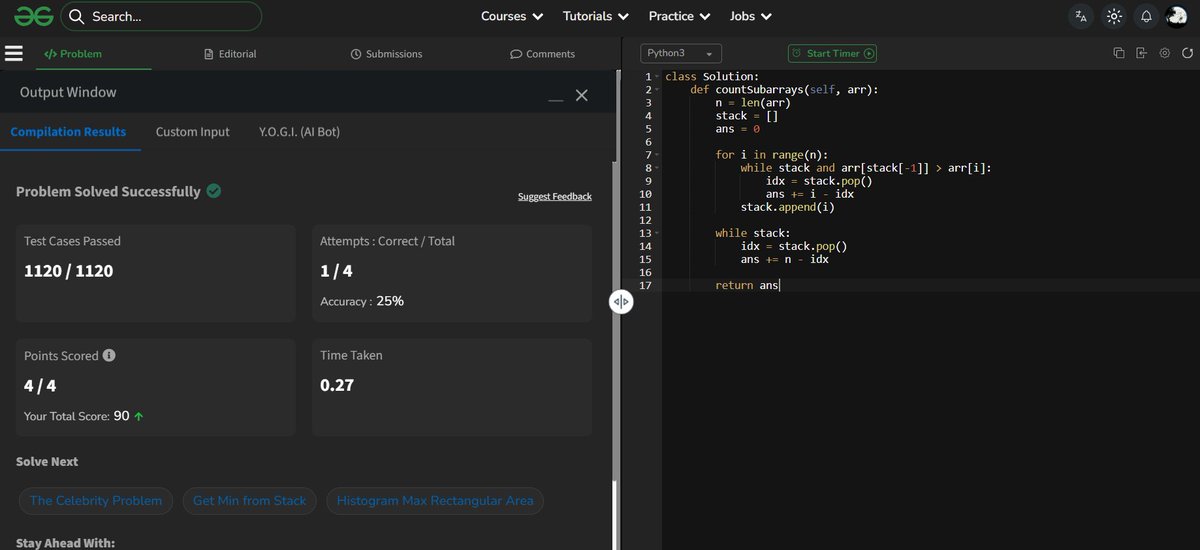Click the info icon beside Points Scored
The height and width of the screenshot is (550, 1200).
pyautogui.click(x=109, y=355)
